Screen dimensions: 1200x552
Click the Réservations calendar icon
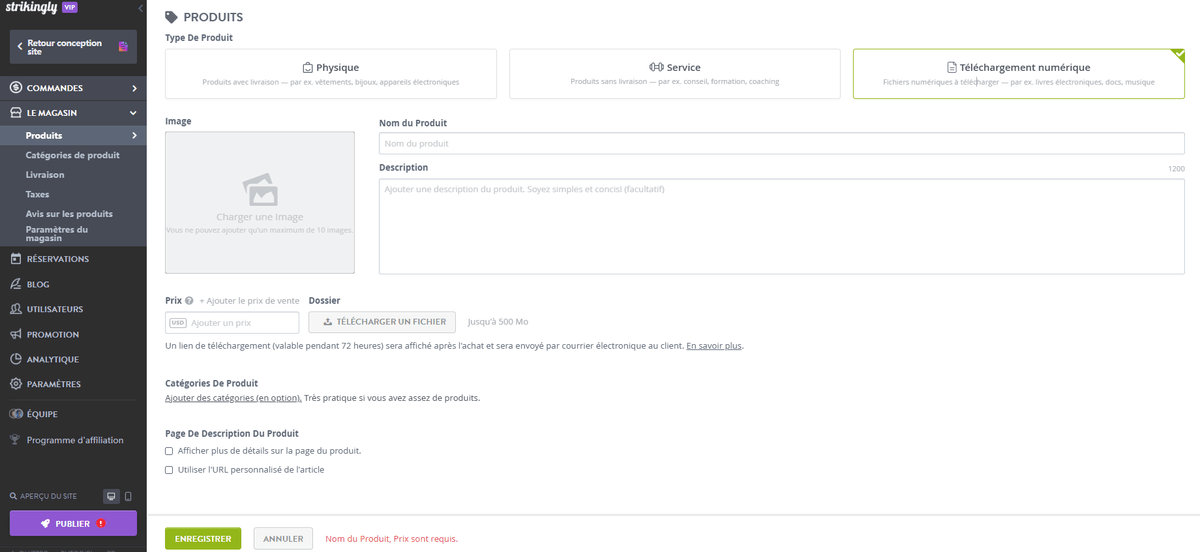[x=16, y=259]
